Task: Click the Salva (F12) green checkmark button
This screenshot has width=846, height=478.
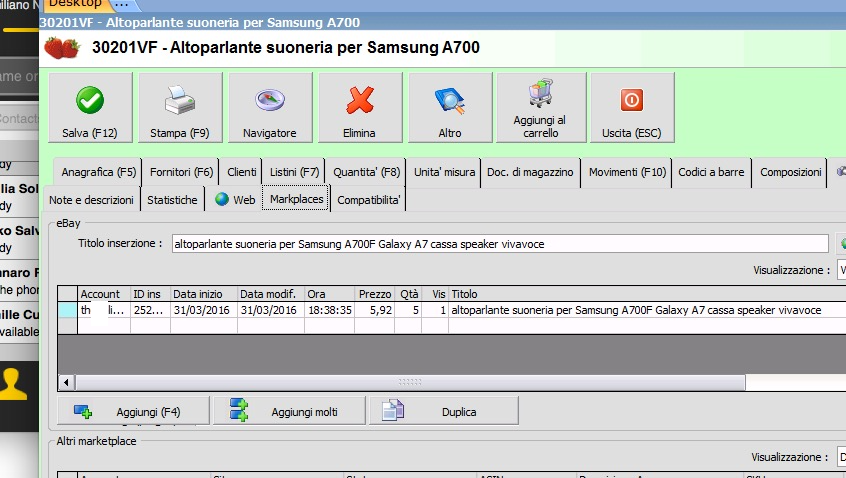Action: pos(90,108)
